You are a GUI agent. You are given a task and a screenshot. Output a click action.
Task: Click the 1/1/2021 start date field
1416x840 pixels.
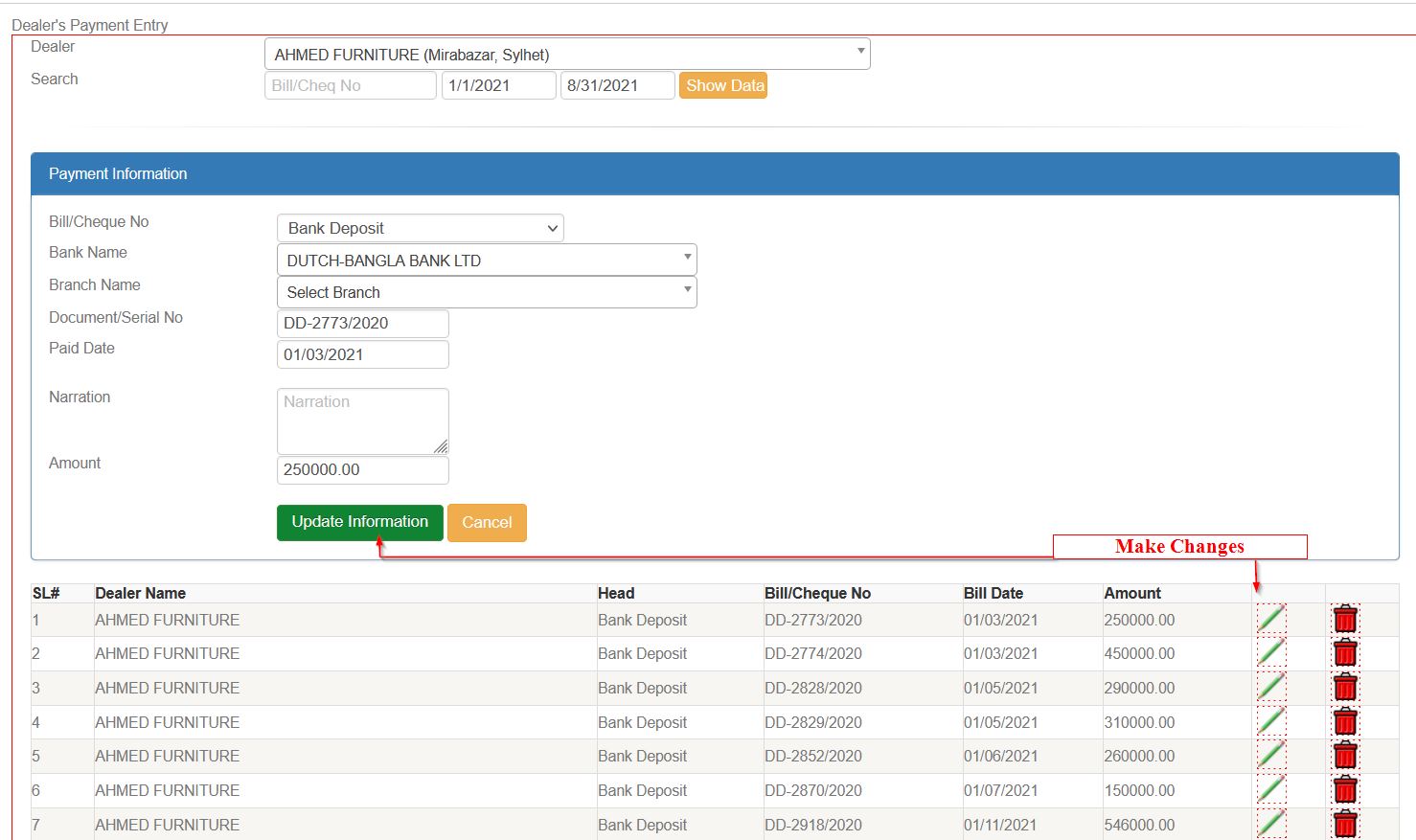coord(499,85)
